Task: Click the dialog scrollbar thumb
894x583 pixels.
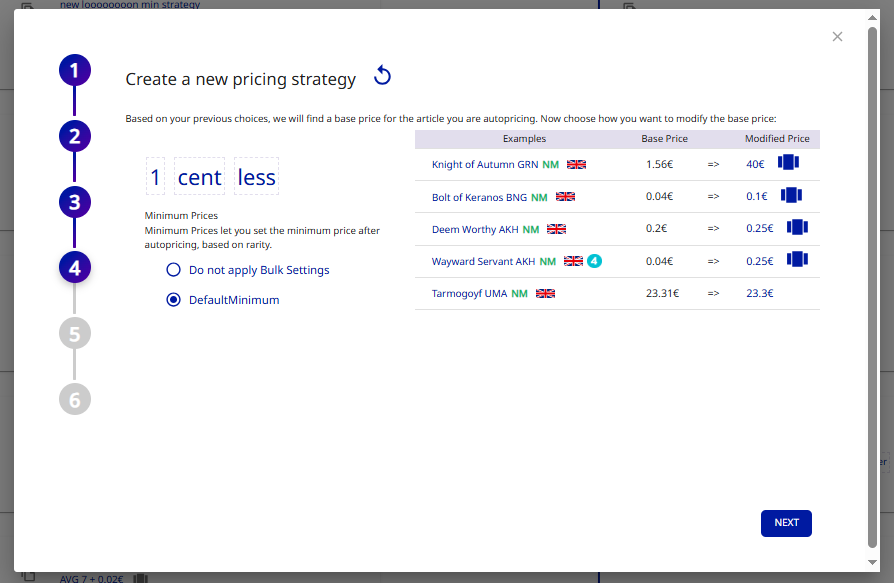Action: 872,287
